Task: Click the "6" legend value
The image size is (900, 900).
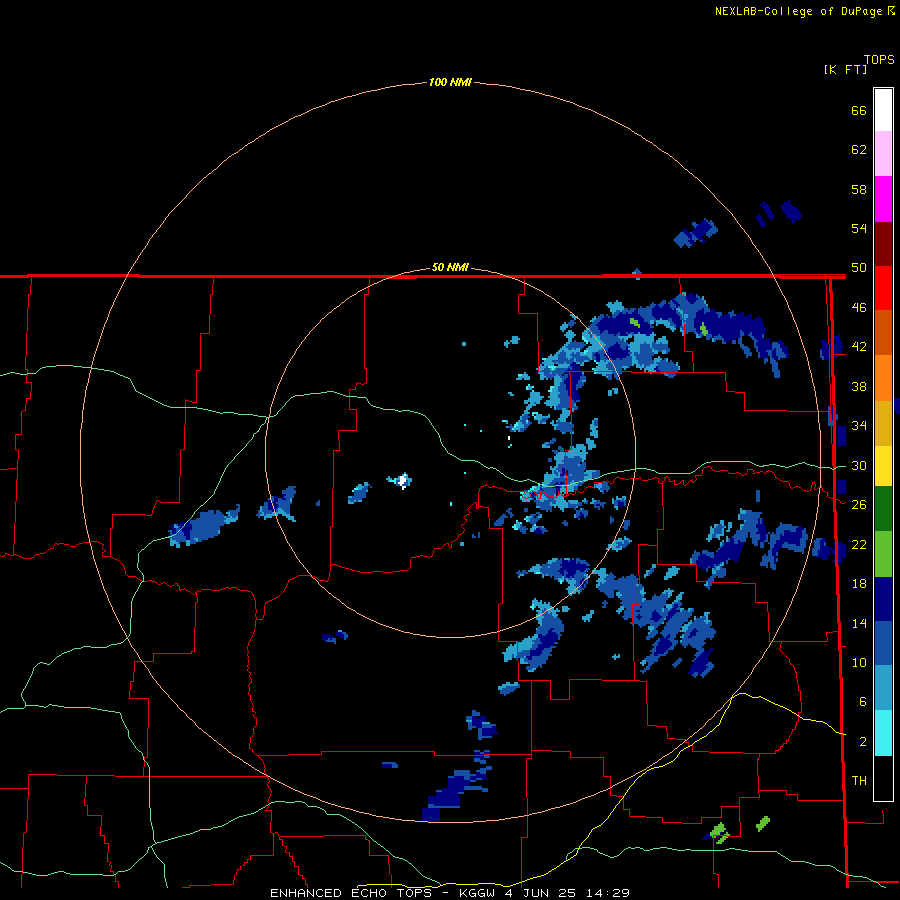Action: [862, 702]
